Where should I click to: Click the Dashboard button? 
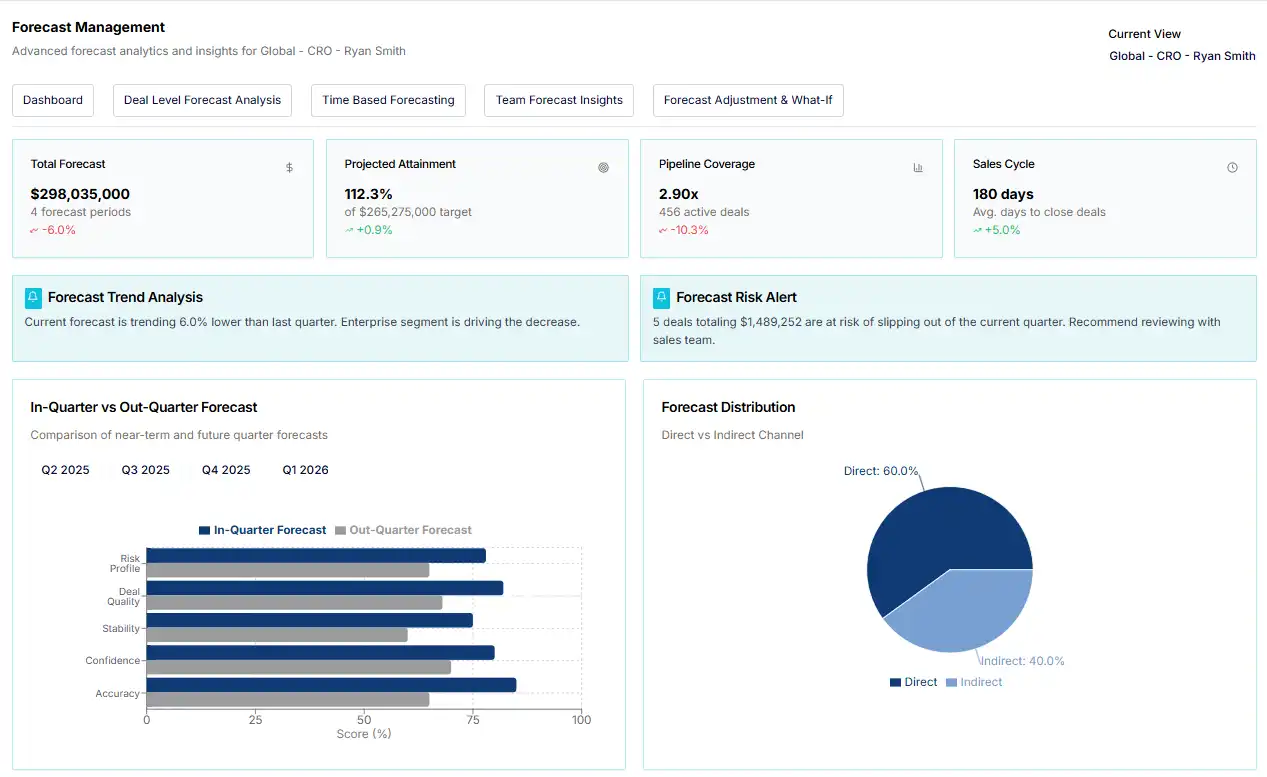(x=52, y=100)
